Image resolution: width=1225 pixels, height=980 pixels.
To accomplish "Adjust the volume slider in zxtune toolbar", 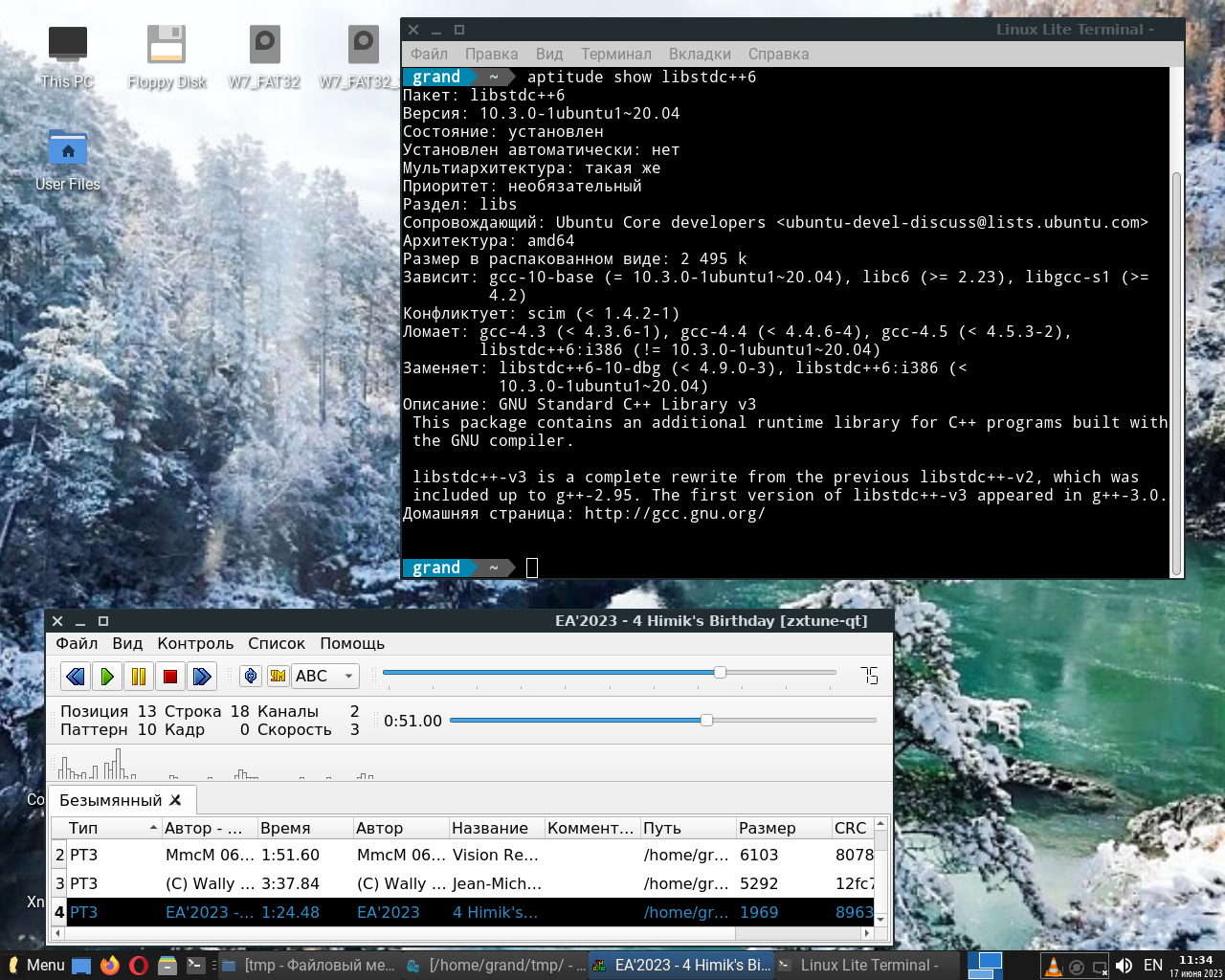I will point(609,673).
